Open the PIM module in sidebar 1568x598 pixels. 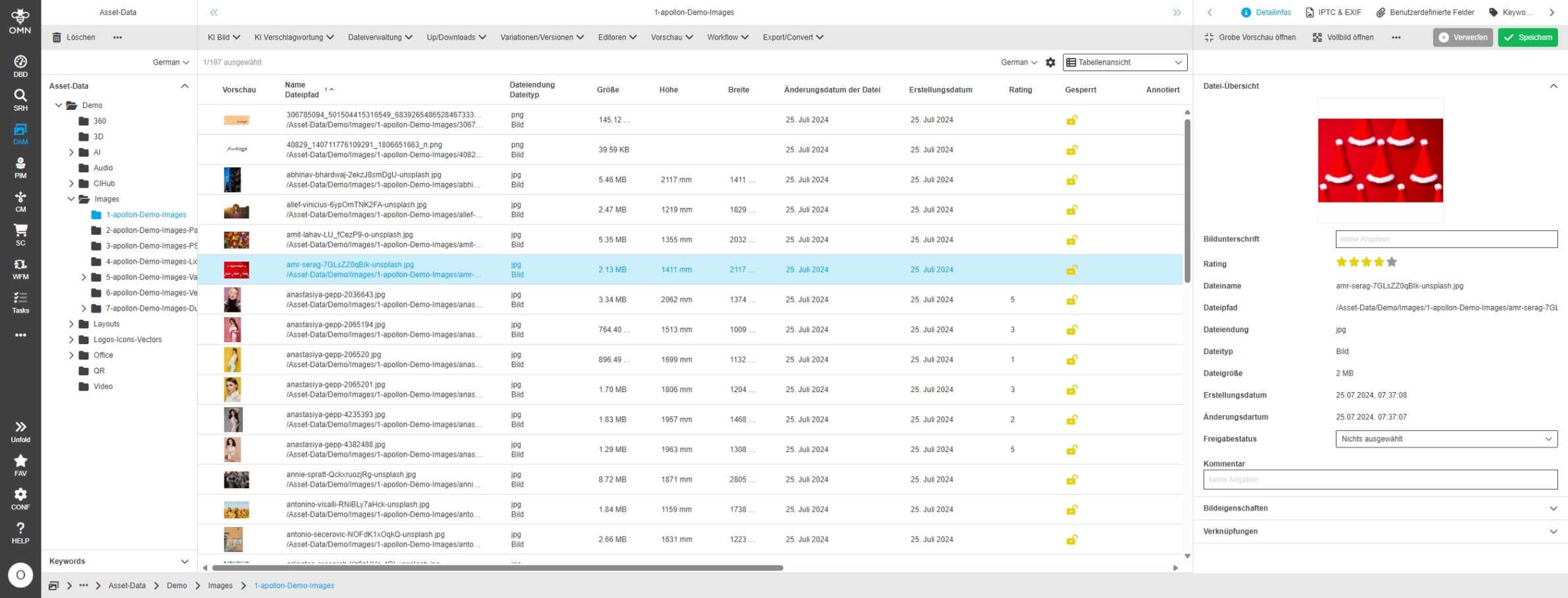(20, 167)
